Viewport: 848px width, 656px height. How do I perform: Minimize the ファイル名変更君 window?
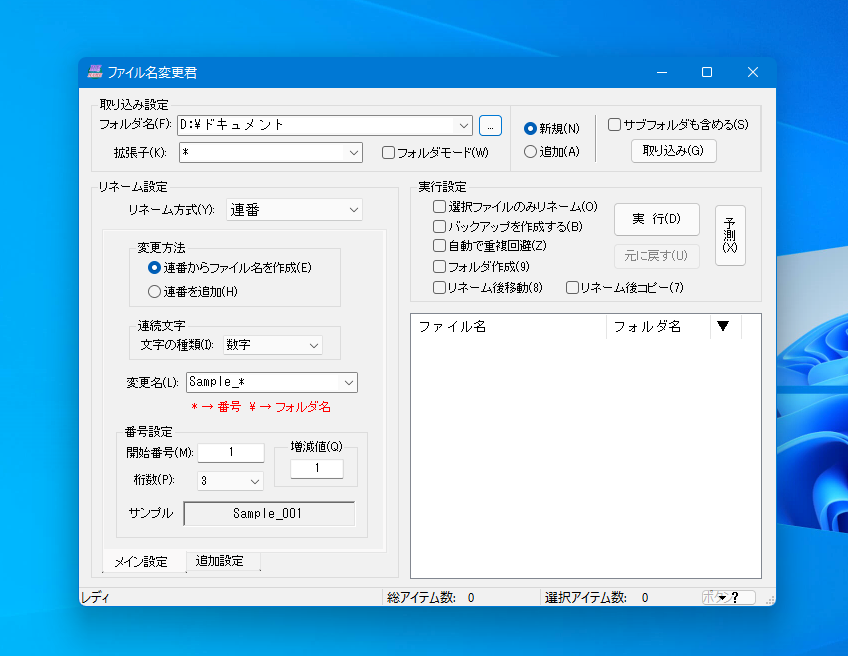[661, 72]
